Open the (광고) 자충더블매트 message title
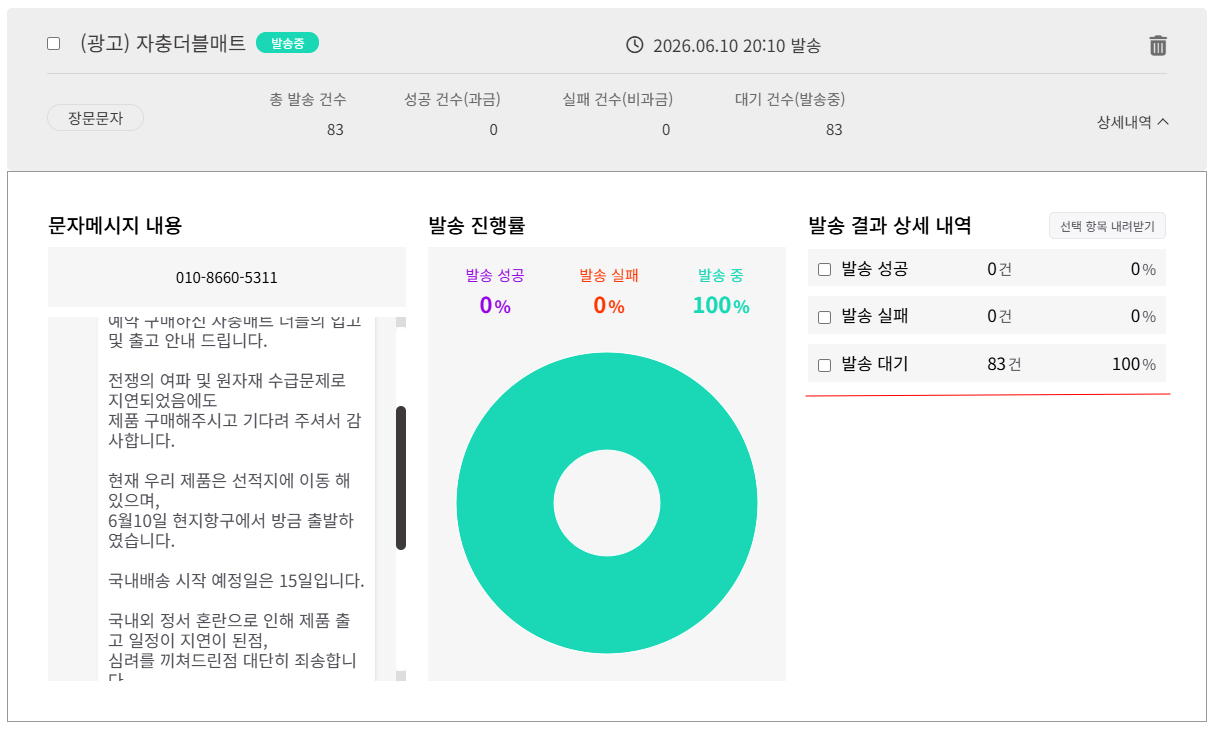1232x735 pixels. [x=163, y=44]
